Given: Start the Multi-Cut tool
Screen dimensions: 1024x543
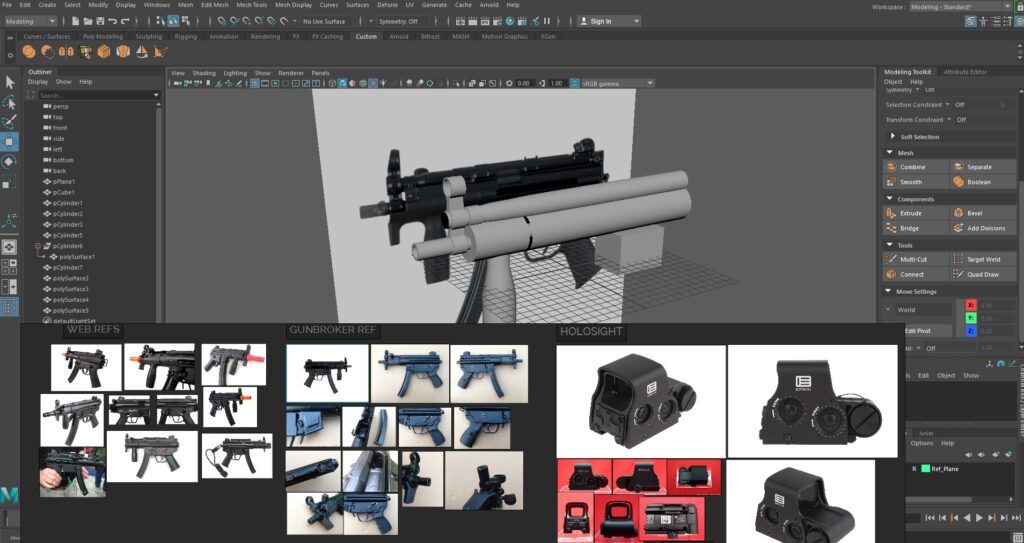Looking at the screenshot, I should (916, 259).
